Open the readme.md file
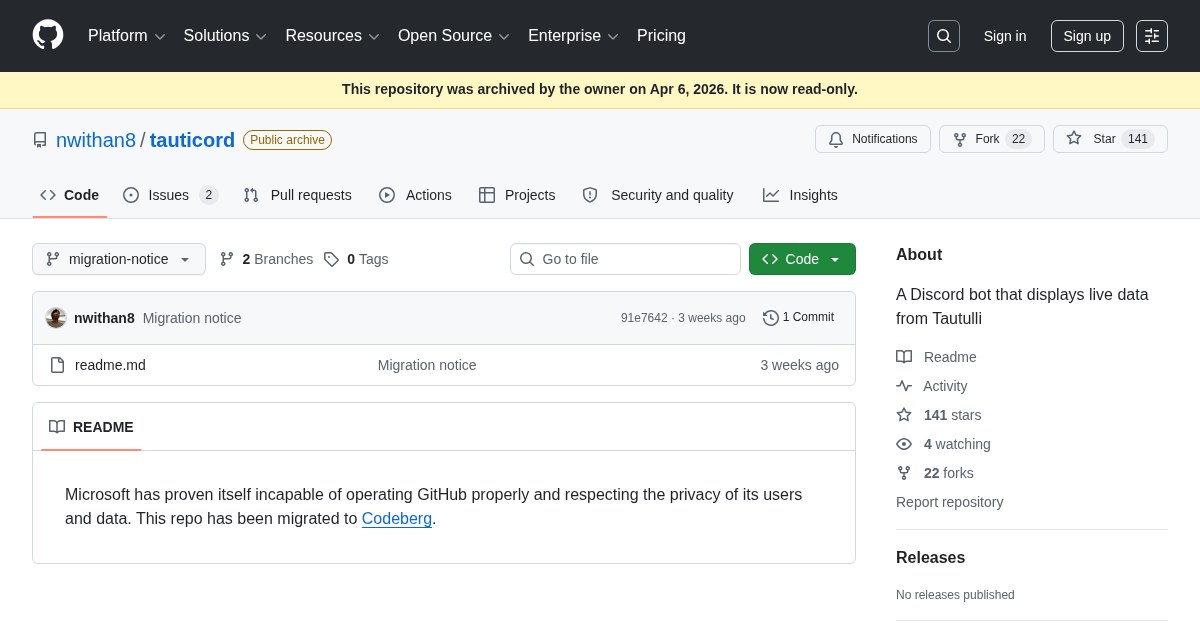Screen dimensions: 1200x630 point(110,365)
